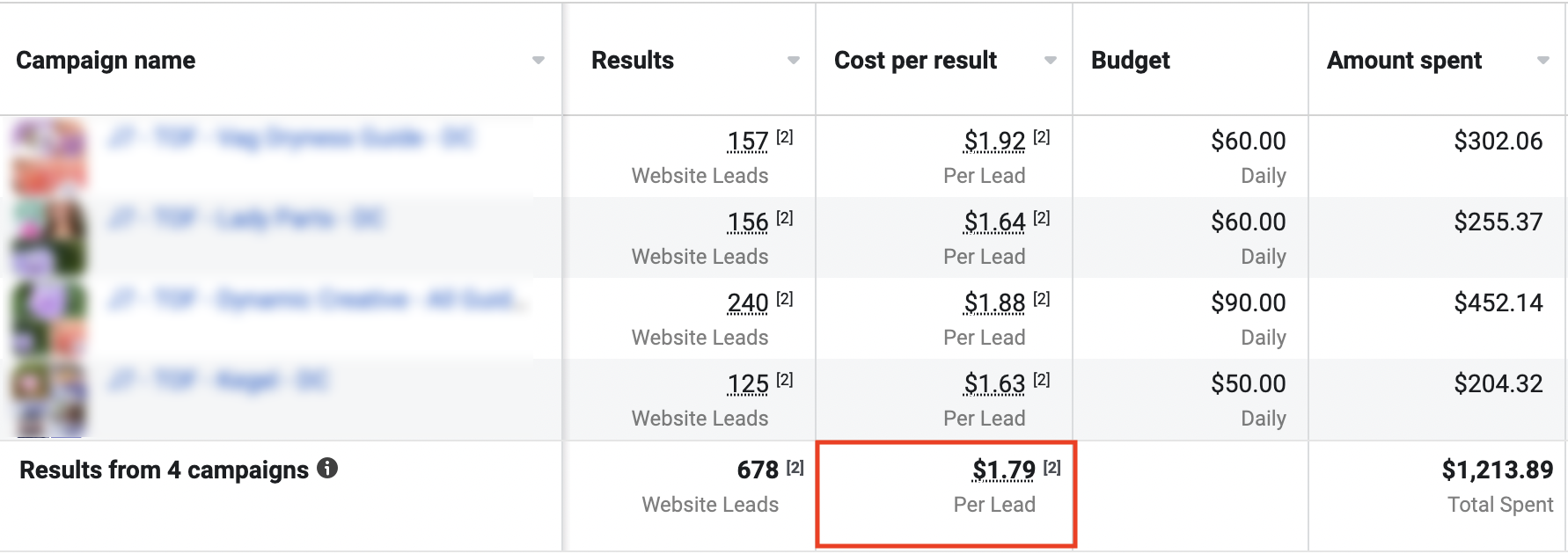Open Campaign name column dropdown arrow
This screenshot has height=554, width=1568.
(x=539, y=61)
